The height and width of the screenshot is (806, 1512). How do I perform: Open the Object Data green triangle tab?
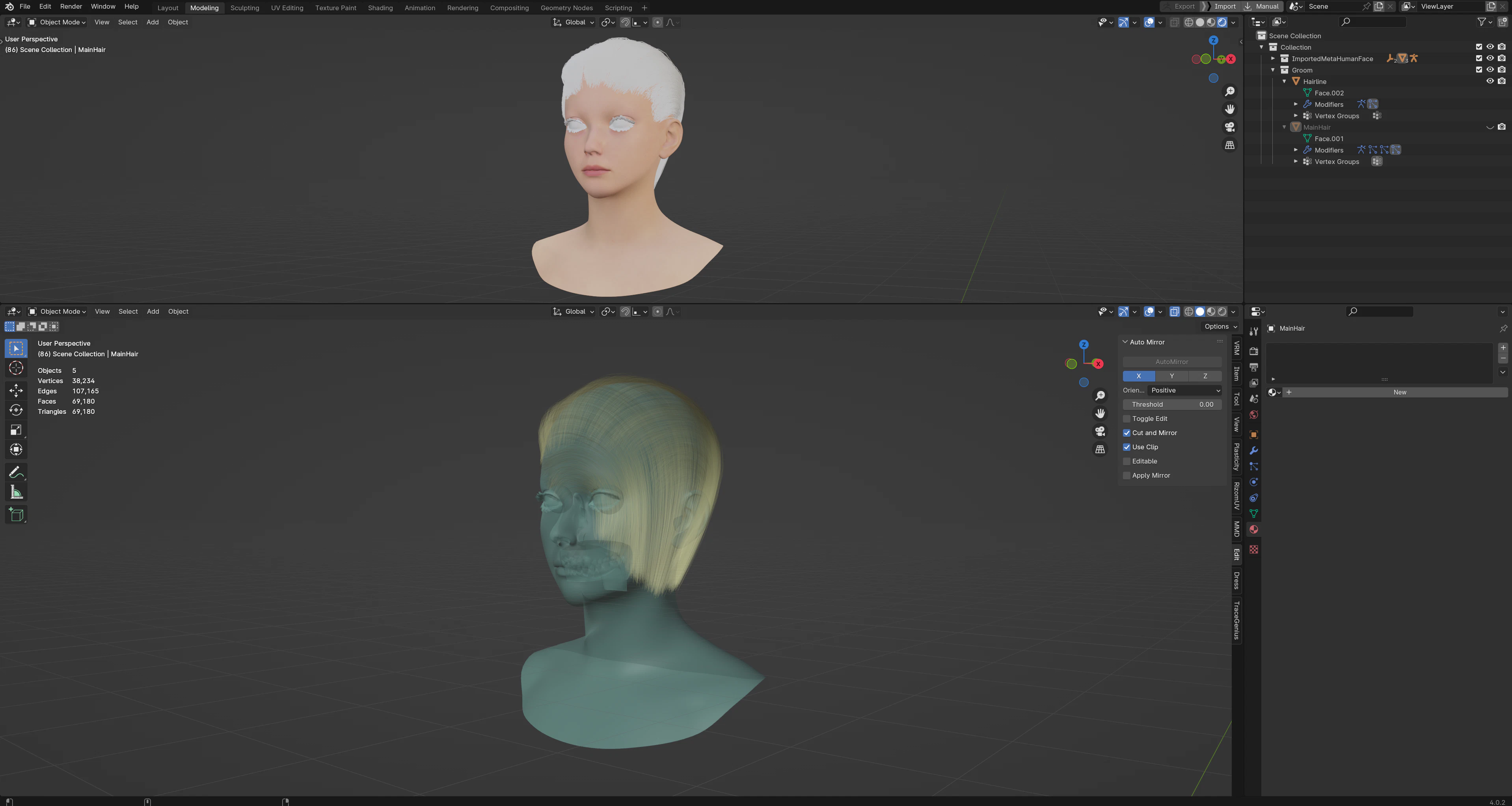click(x=1254, y=514)
